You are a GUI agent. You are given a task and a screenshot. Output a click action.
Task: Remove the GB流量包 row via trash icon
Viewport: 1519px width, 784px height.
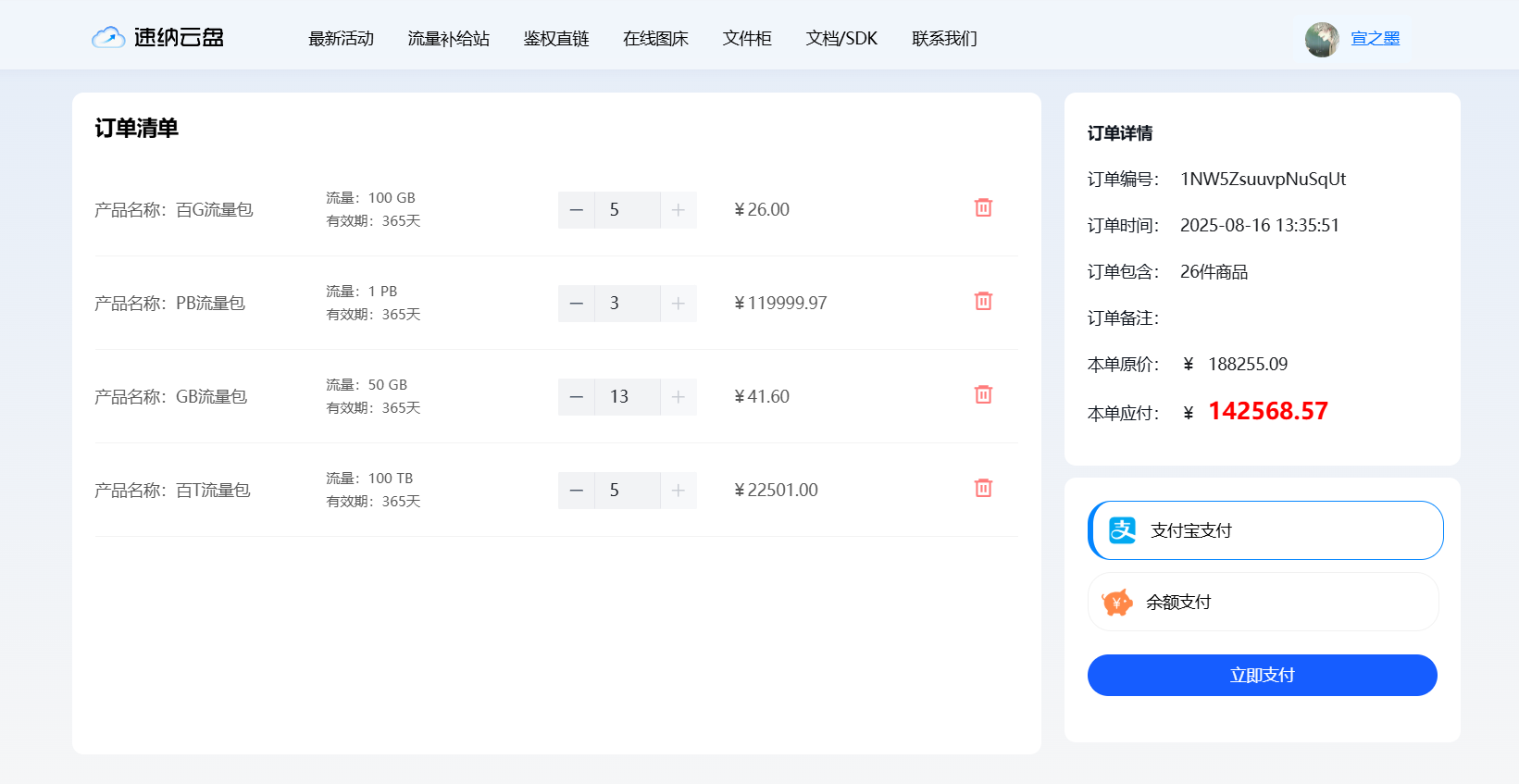983,394
